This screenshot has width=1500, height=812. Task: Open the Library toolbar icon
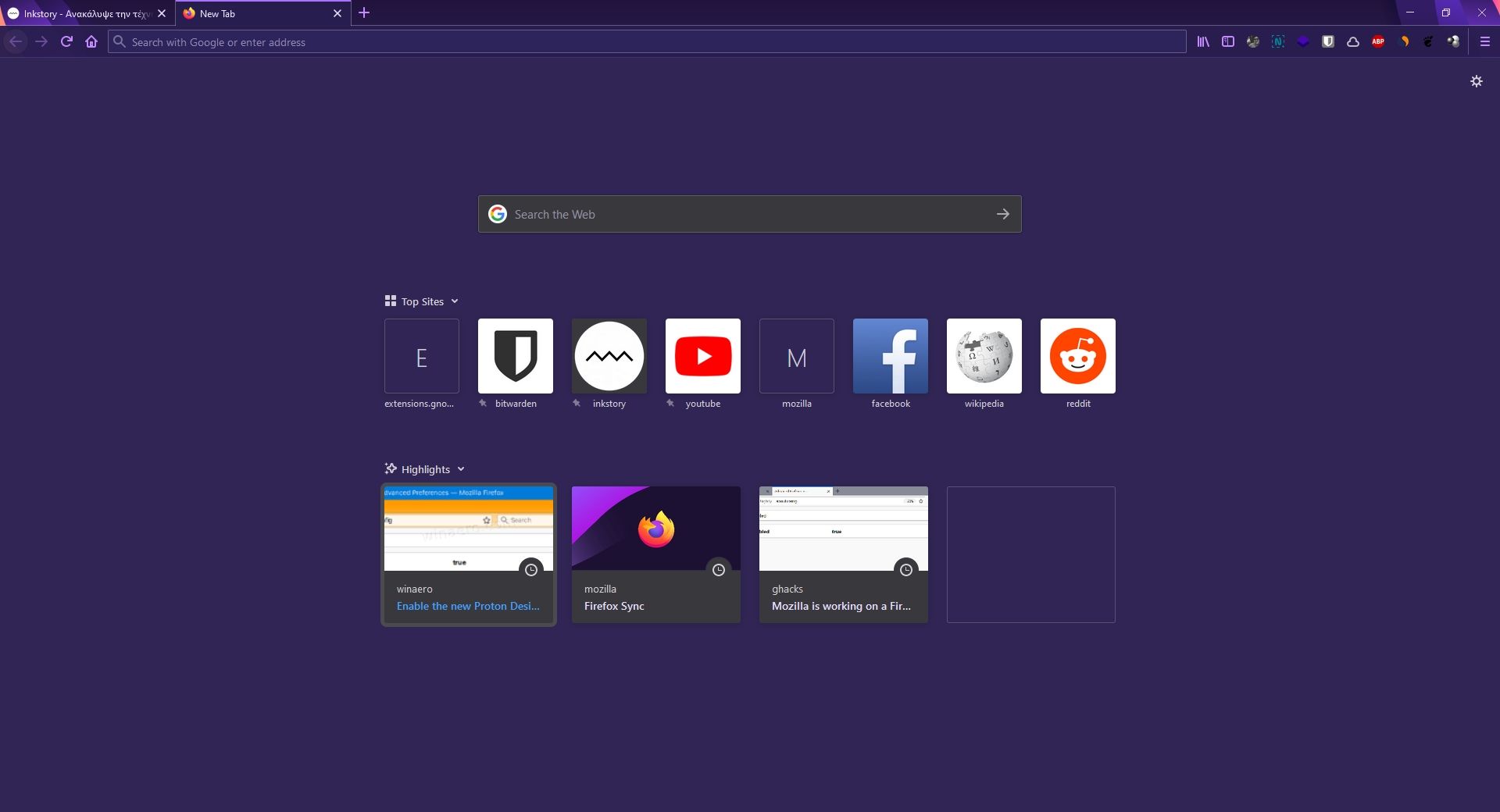point(1203,41)
